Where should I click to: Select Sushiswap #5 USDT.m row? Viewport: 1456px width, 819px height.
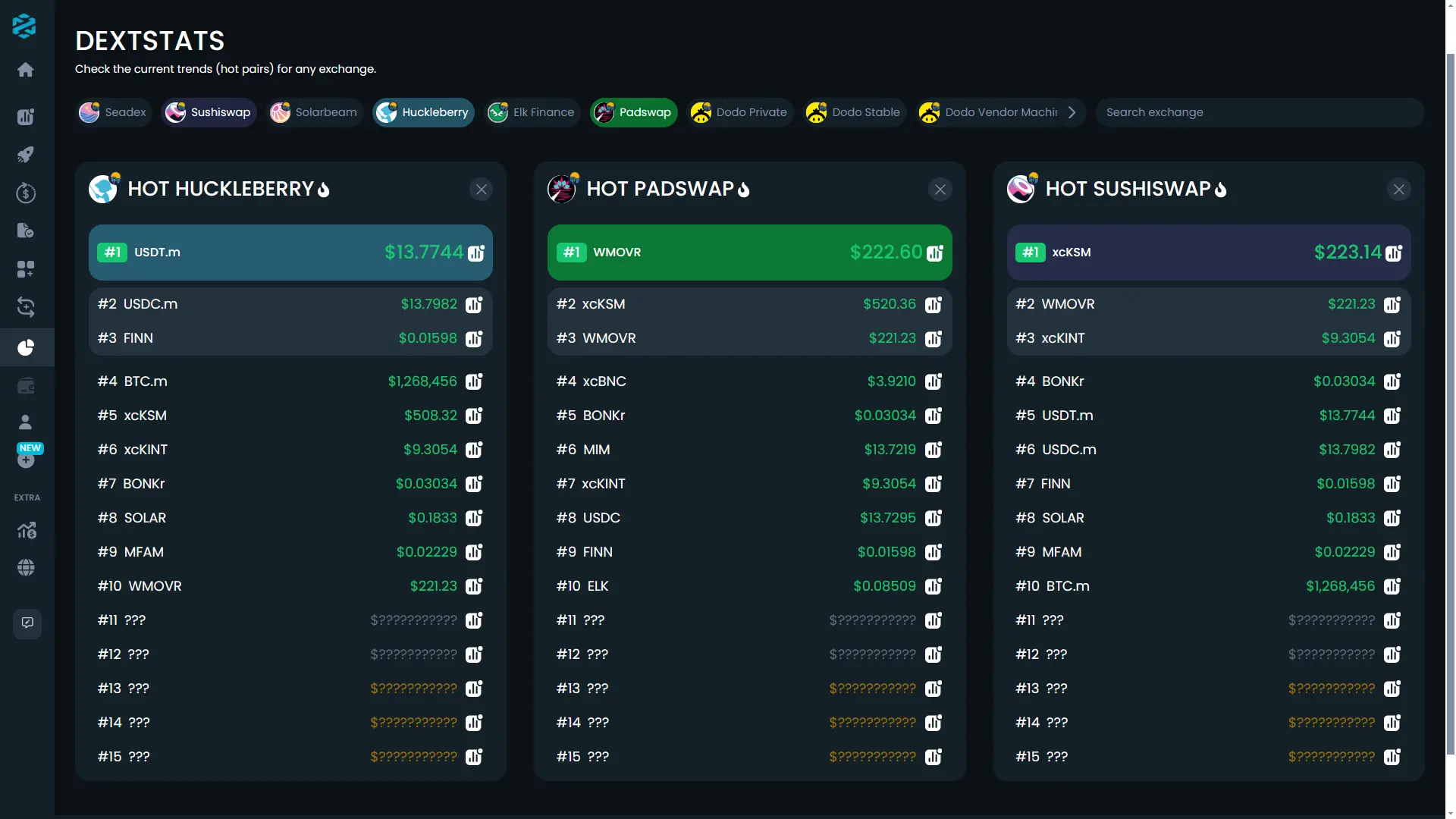click(1209, 416)
